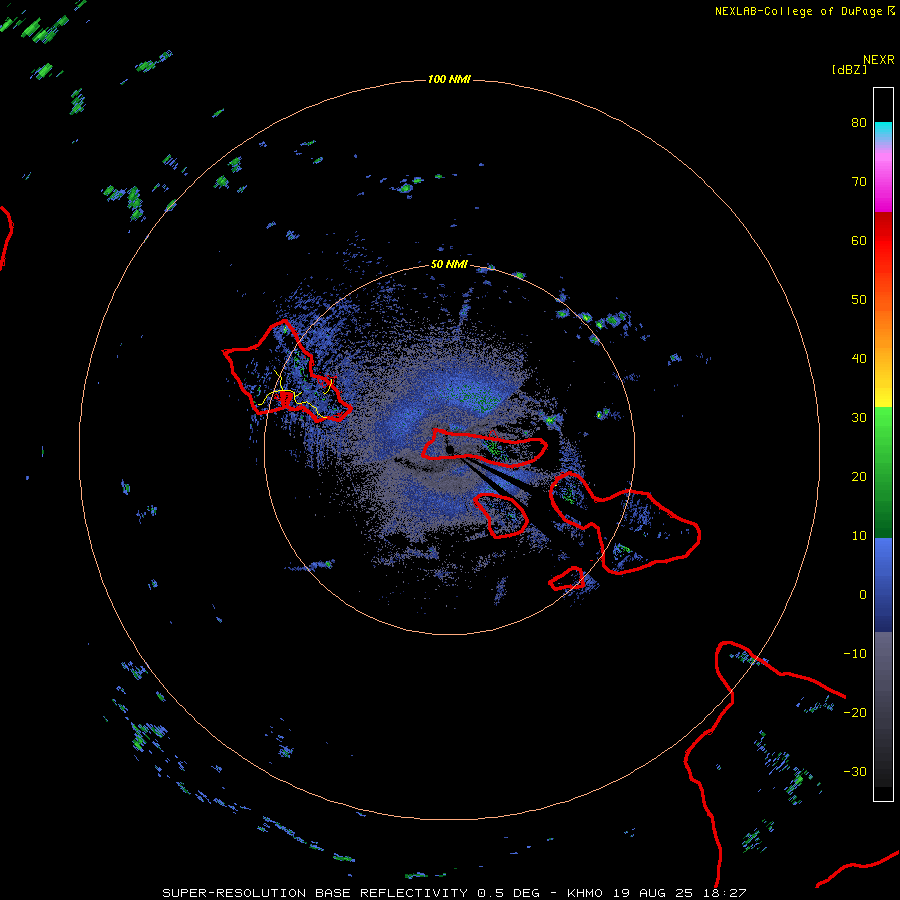The image size is (900, 900).
Task: Click the 80 value on the dBZ scale
Action: [x=859, y=123]
